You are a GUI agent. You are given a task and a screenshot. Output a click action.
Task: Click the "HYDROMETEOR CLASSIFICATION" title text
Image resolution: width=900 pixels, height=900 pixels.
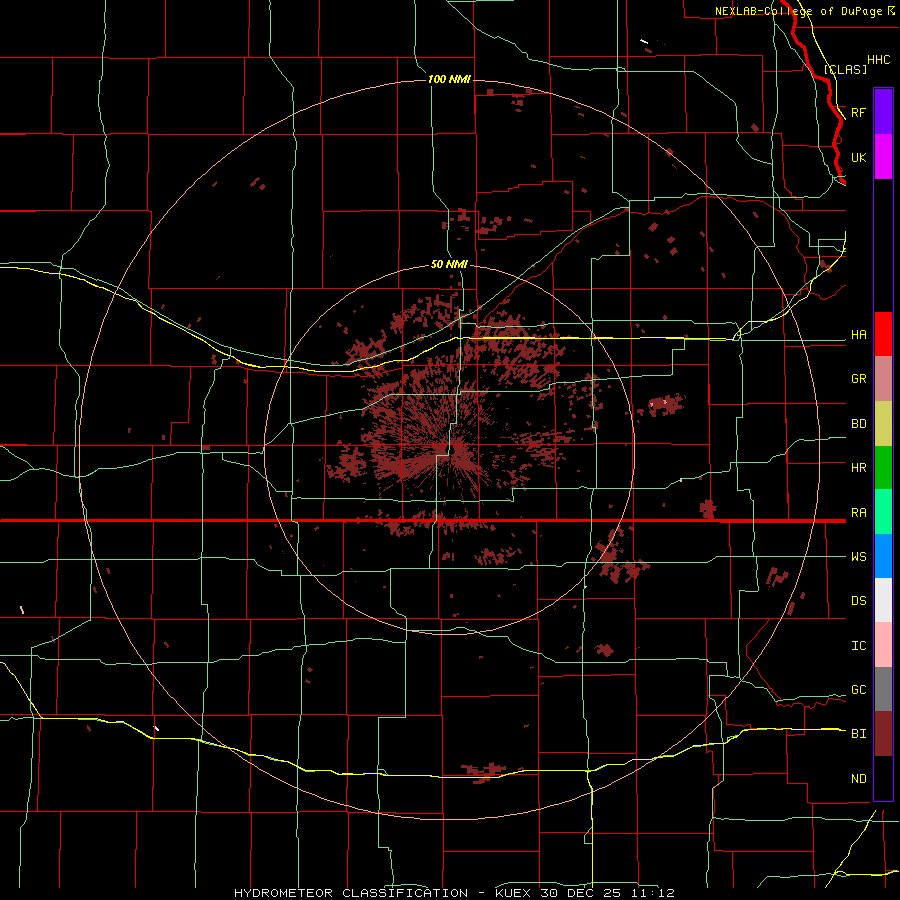351,893
